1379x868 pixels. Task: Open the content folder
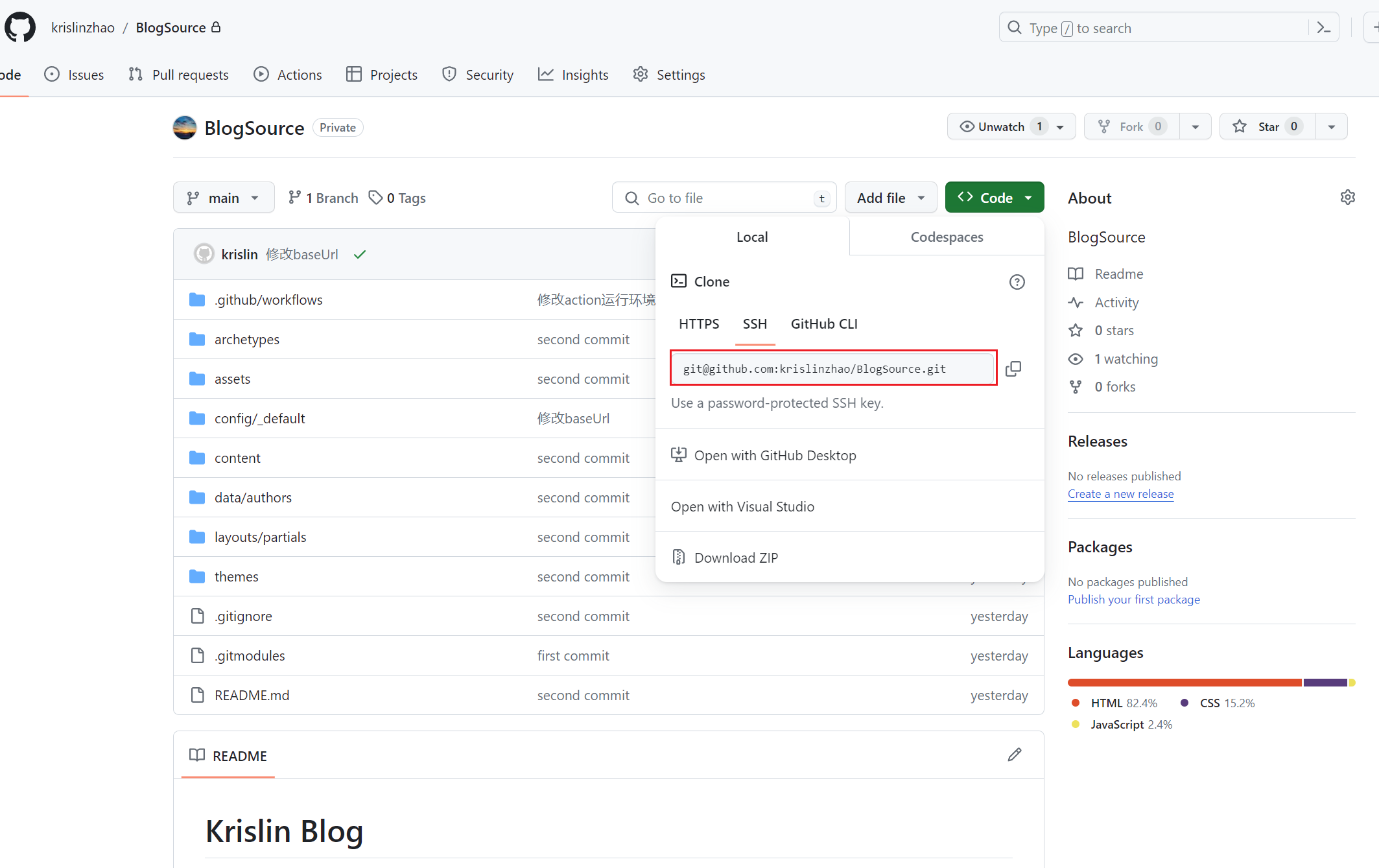pos(237,458)
